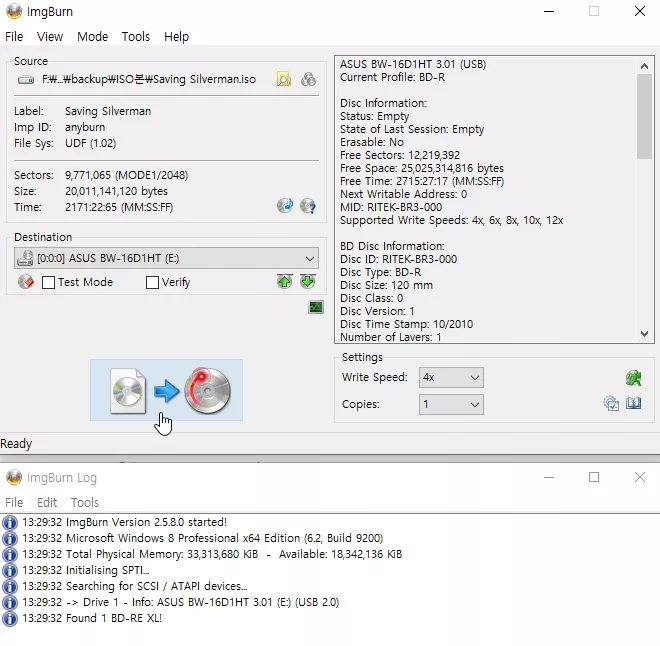This screenshot has width=660, height=646.
Task: Click the 'Current Profile: BD-R' line
Action: (x=392, y=77)
